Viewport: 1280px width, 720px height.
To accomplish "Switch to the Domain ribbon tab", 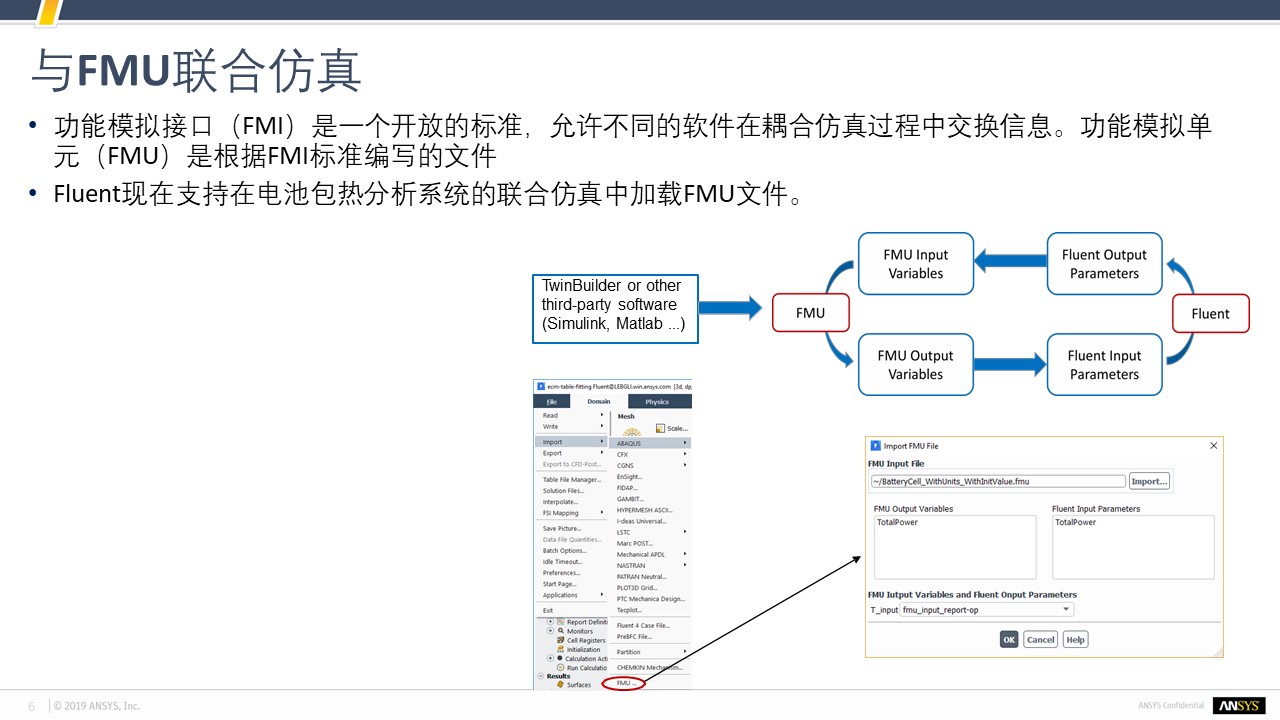I will [598, 402].
